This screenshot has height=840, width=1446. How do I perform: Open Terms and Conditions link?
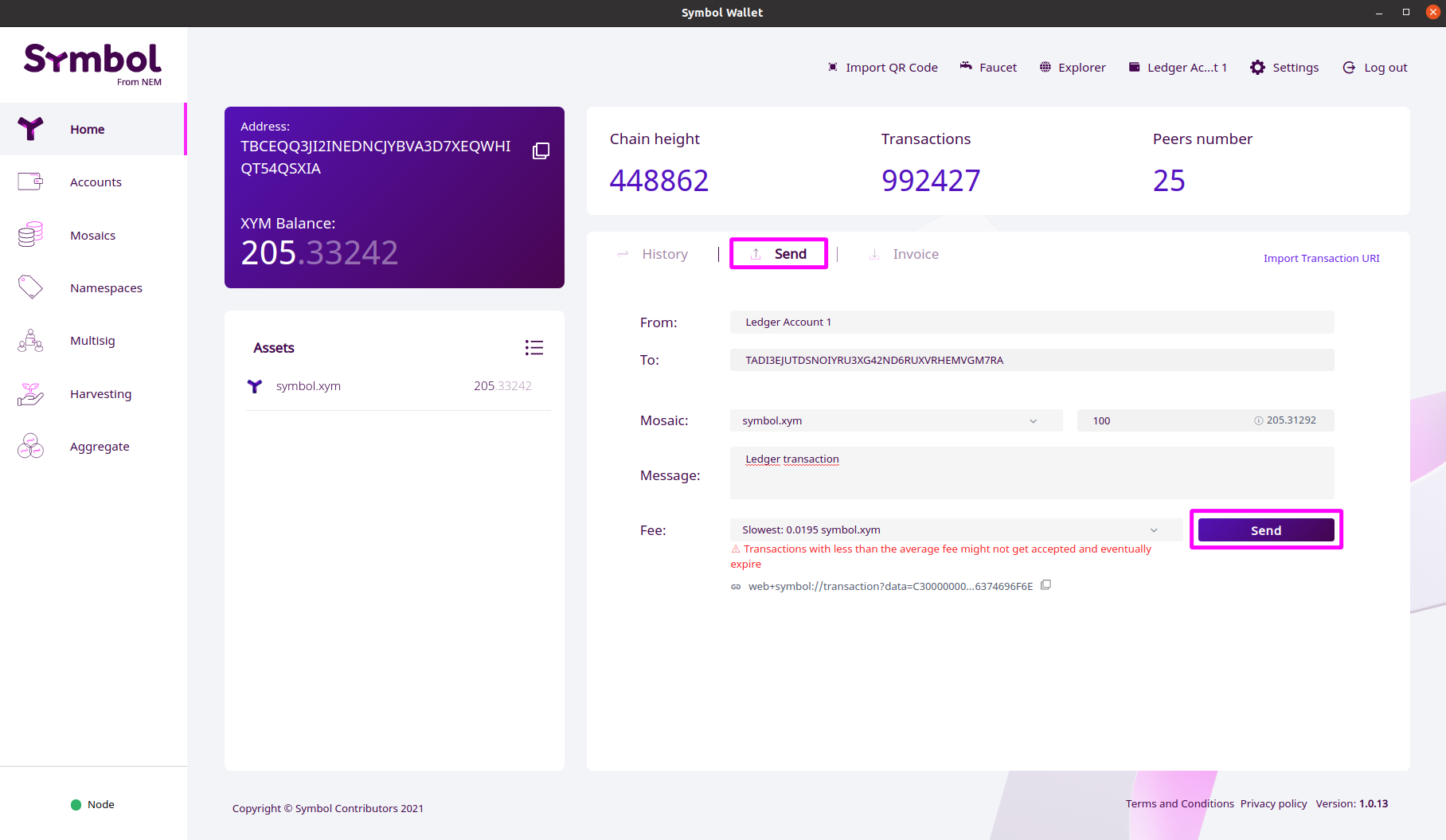tap(1179, 803)
